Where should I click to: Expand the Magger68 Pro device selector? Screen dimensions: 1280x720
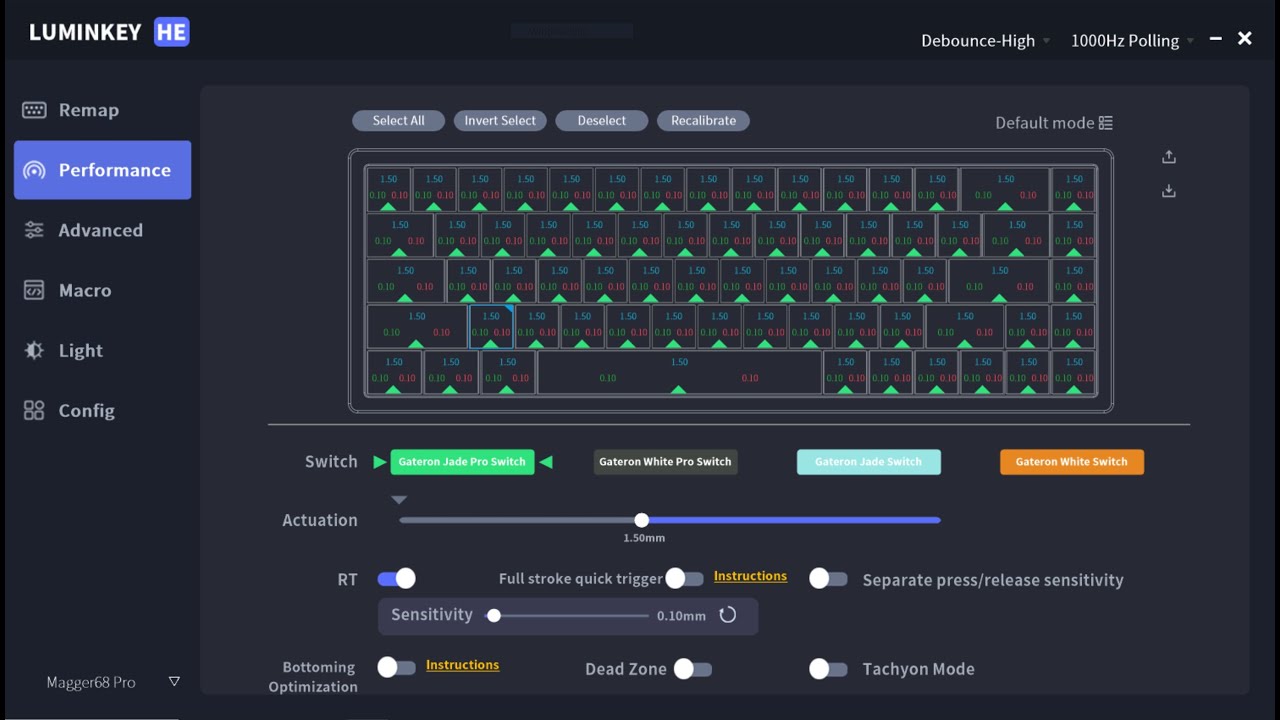click(173, 681)
